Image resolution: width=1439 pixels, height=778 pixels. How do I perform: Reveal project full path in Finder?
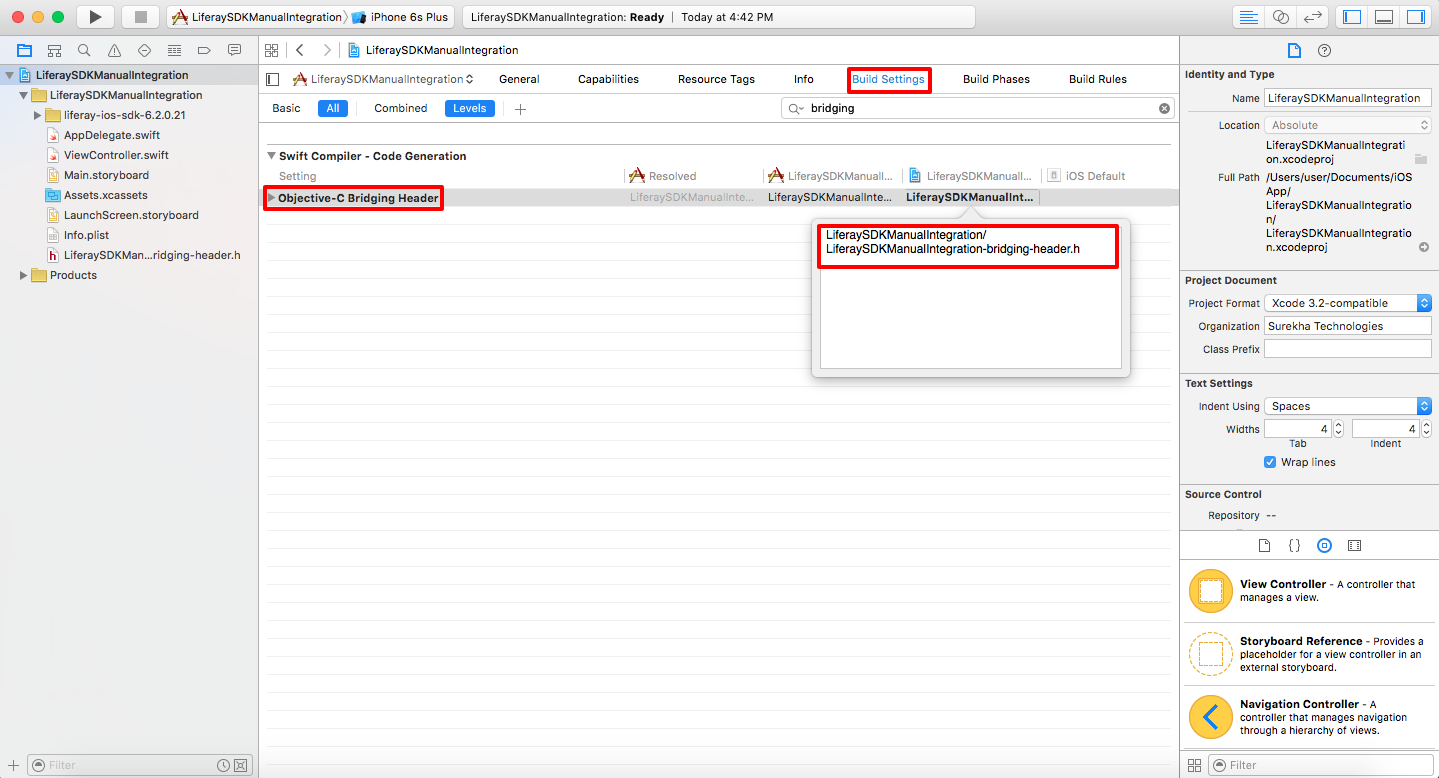click(1424, 247)
